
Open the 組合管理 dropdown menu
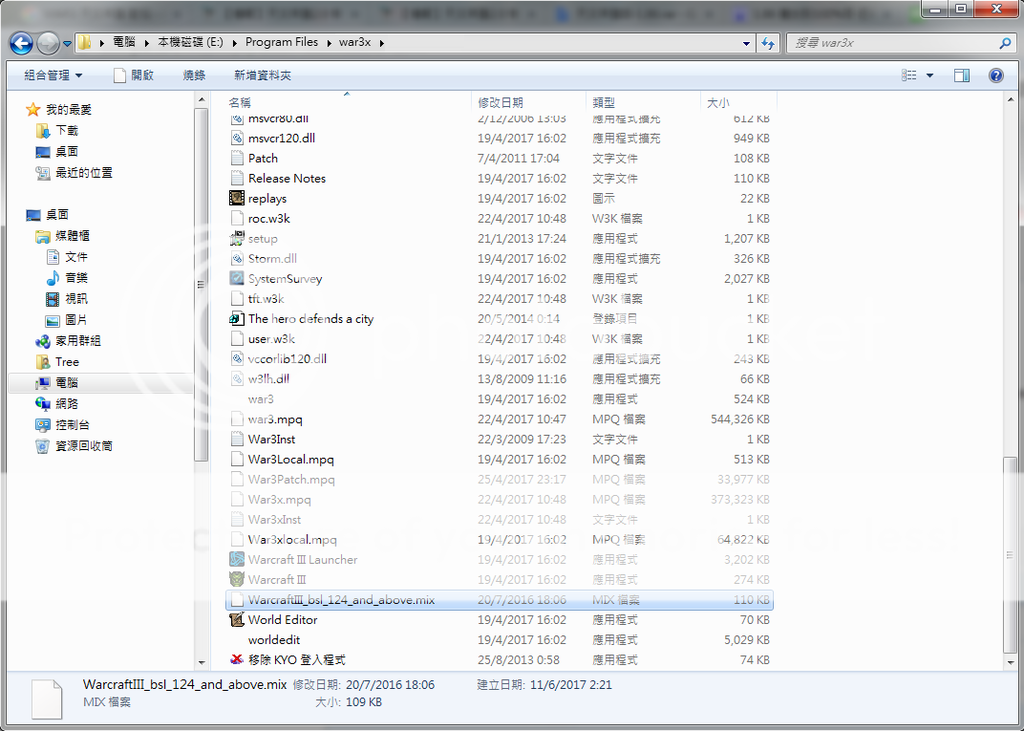53,75
